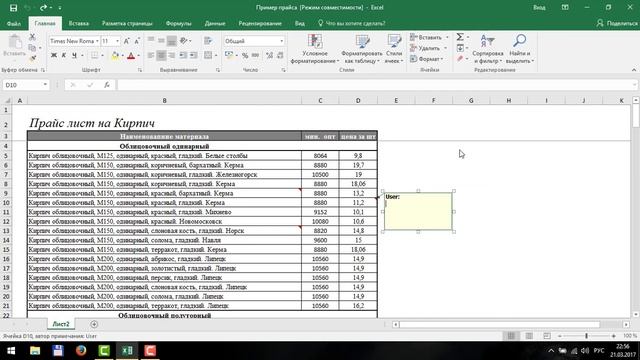640x360 pixels.
Task: Click the Вход sign-in link
Action: point(539,8)
